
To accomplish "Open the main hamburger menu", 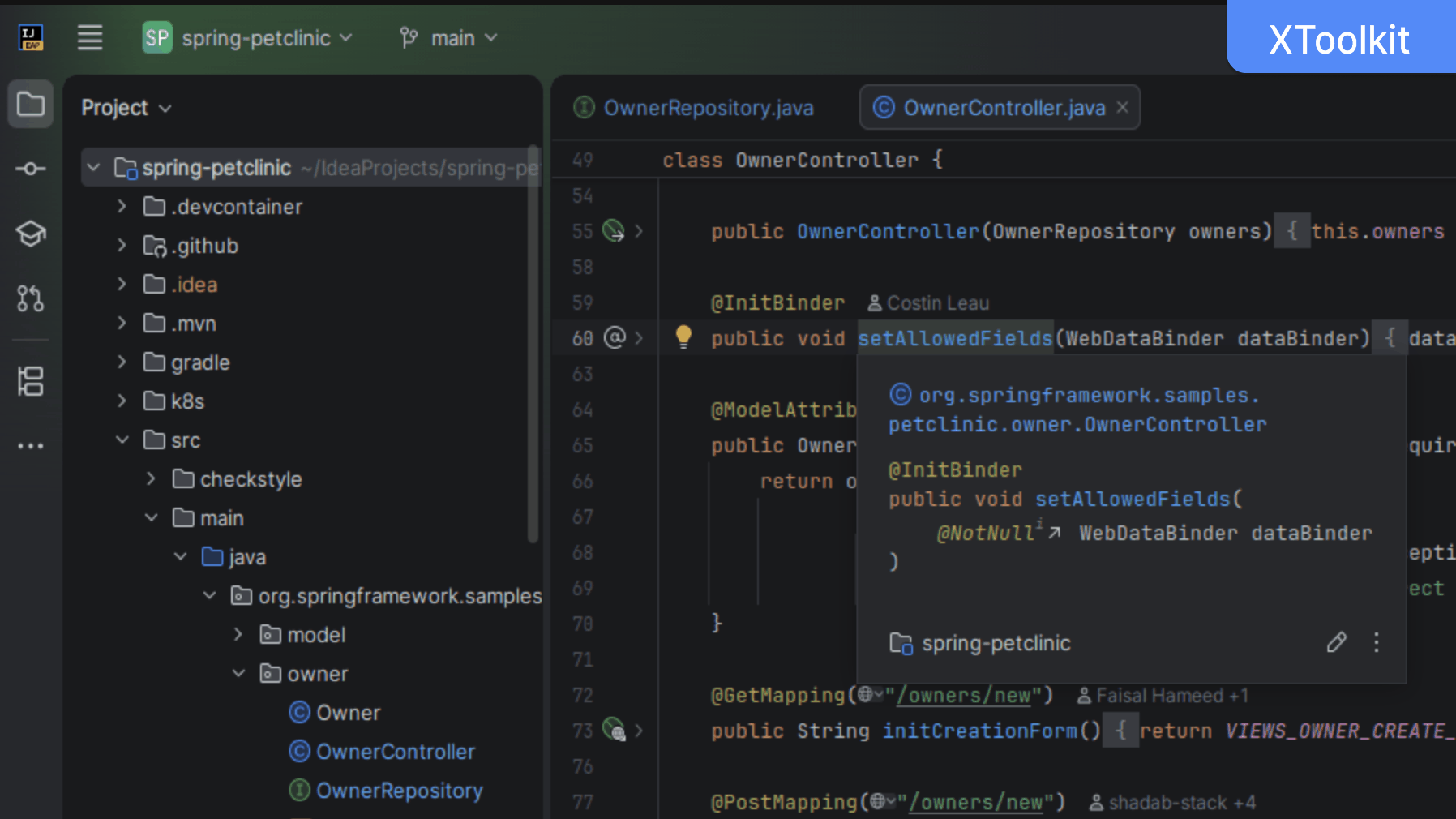I will point(90,37).
